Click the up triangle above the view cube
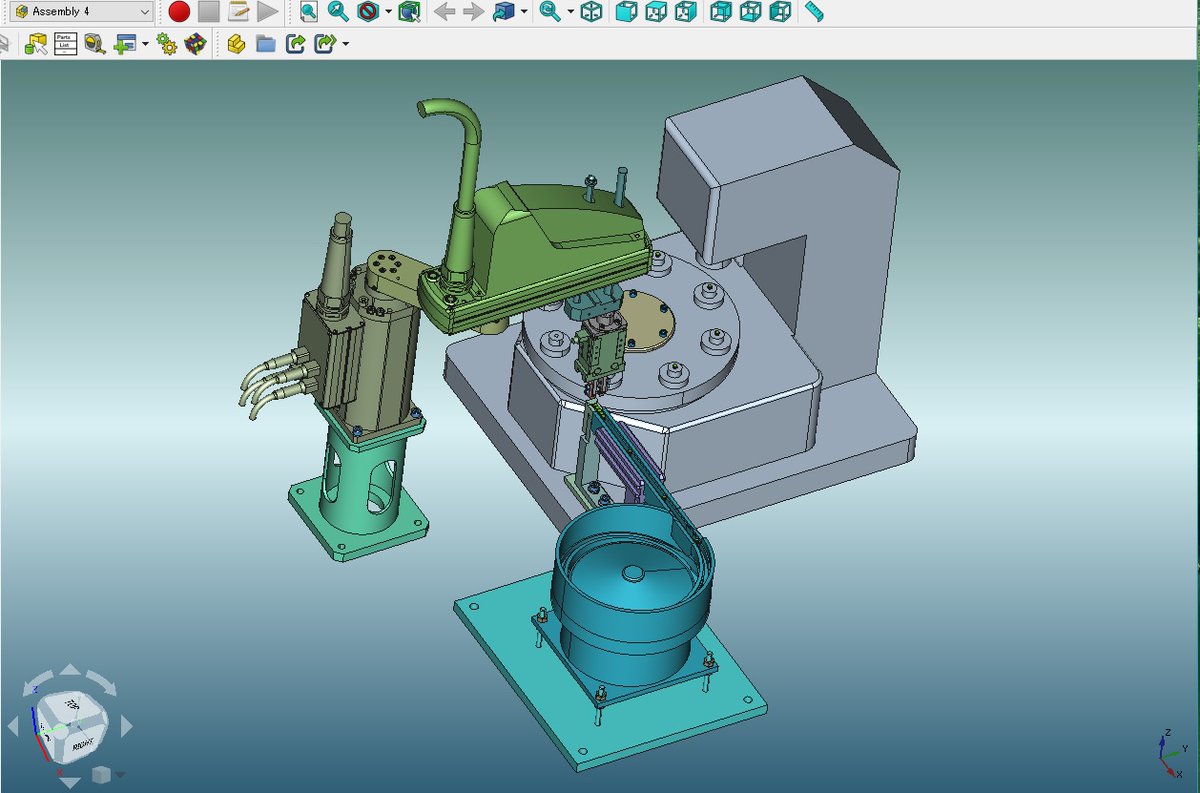 point(70,670)
